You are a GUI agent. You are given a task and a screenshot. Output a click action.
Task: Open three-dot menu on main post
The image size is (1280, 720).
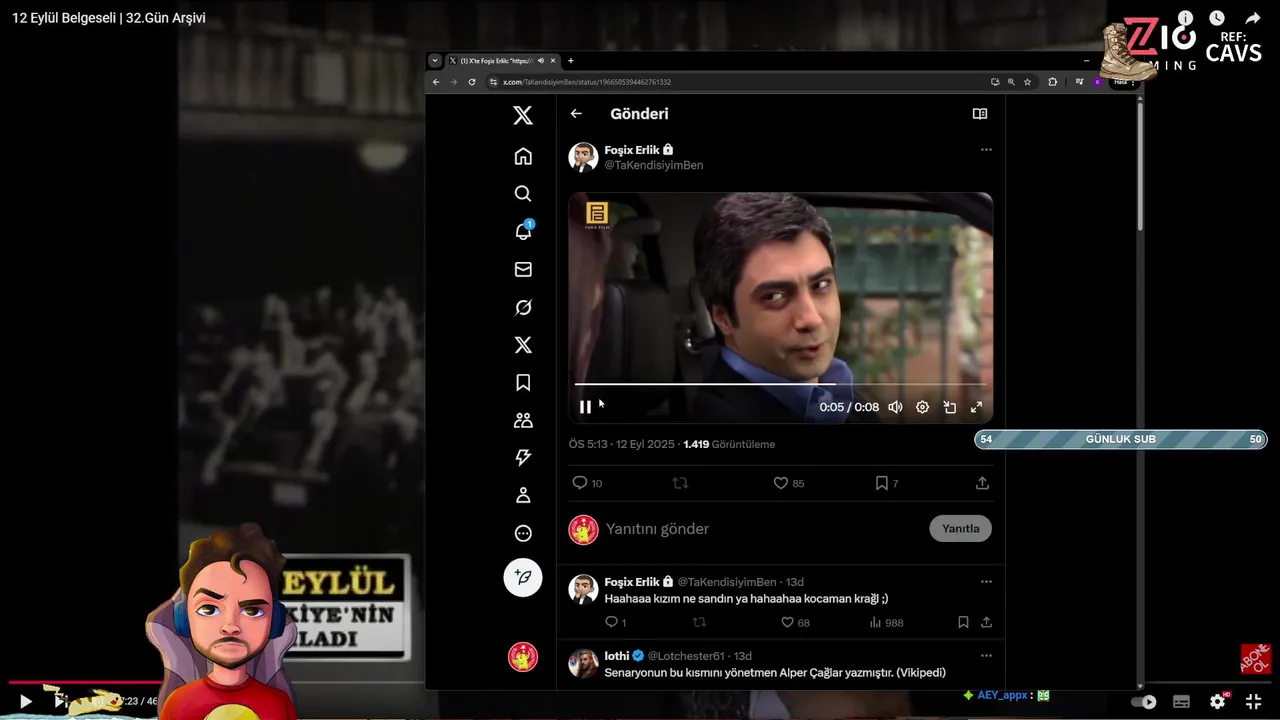[x=986, y=150]
